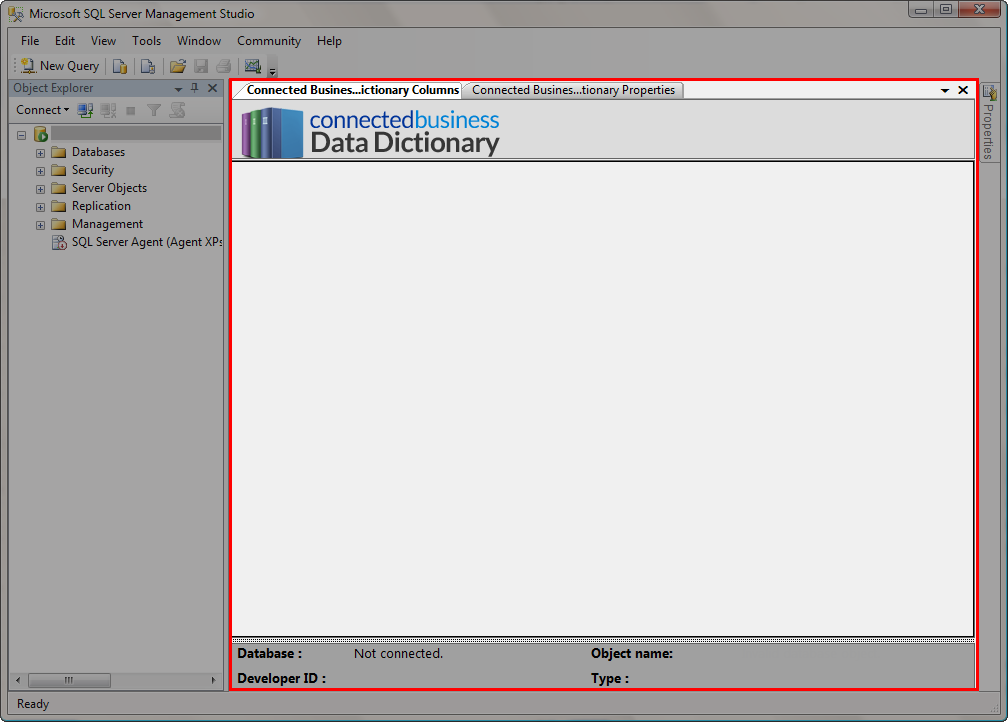Click the Object Explorer horizontal scrollbar
The width and height of the screenshot is (1008, 722).
(x=70, y=680)
